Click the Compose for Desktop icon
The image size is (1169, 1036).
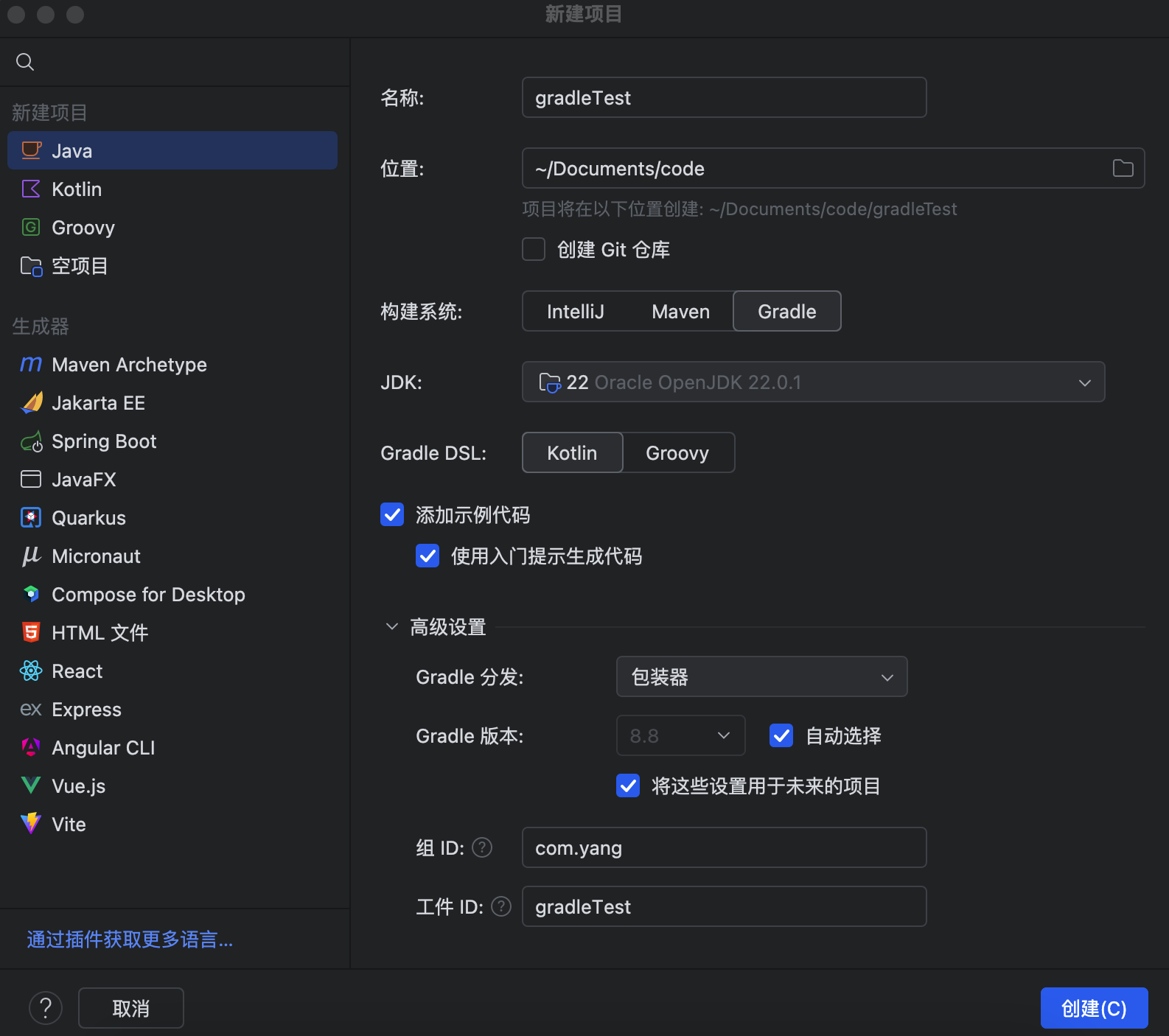[x=31, y=594]
